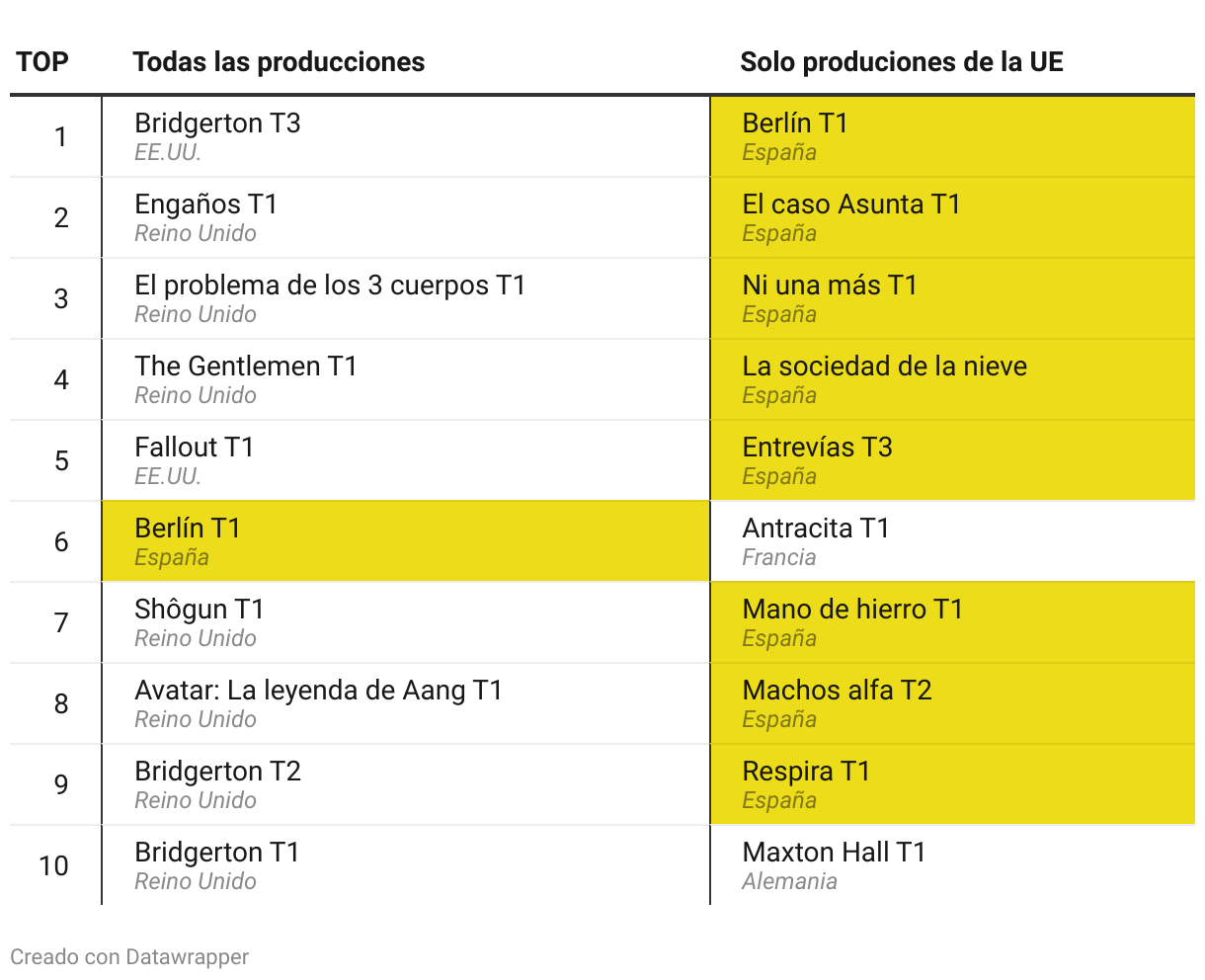Click the 'Engaños T1' row
1205x980 pixels.
click(x=205, y=204)
